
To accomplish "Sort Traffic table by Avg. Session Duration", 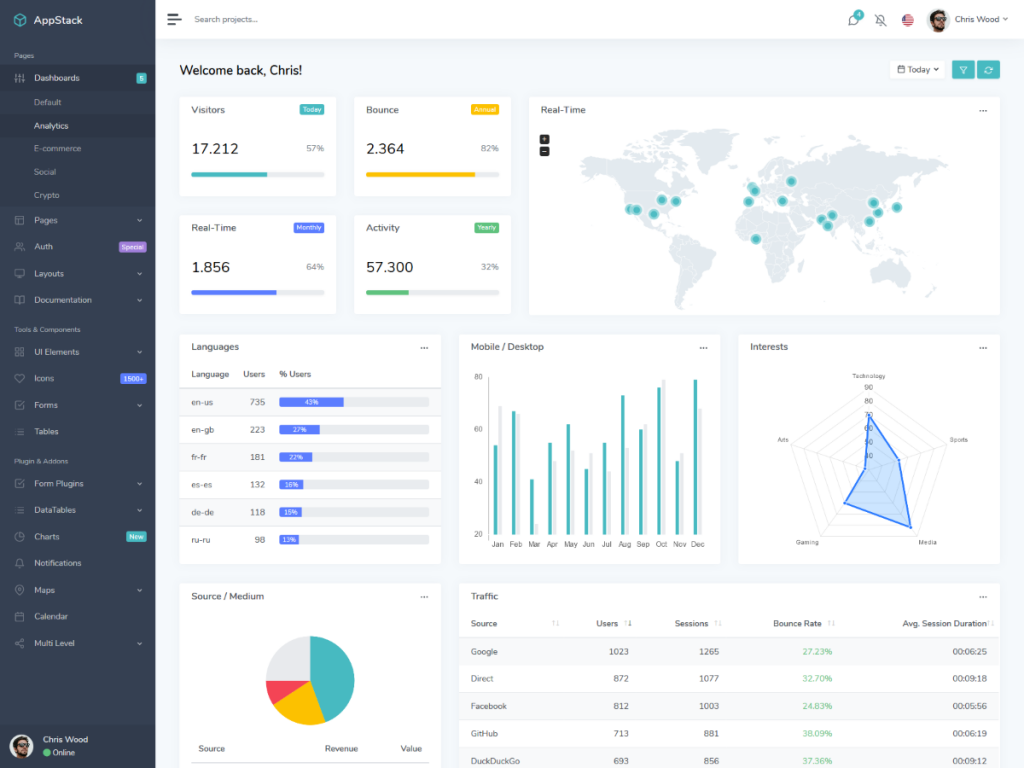I will [x=948, y=624].
